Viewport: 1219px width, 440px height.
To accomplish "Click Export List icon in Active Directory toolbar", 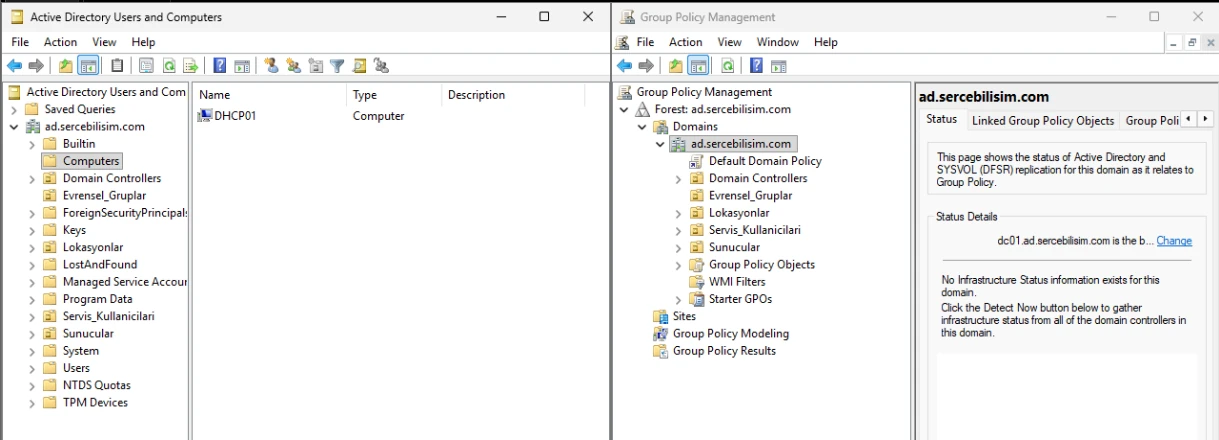I will (191, 66).
